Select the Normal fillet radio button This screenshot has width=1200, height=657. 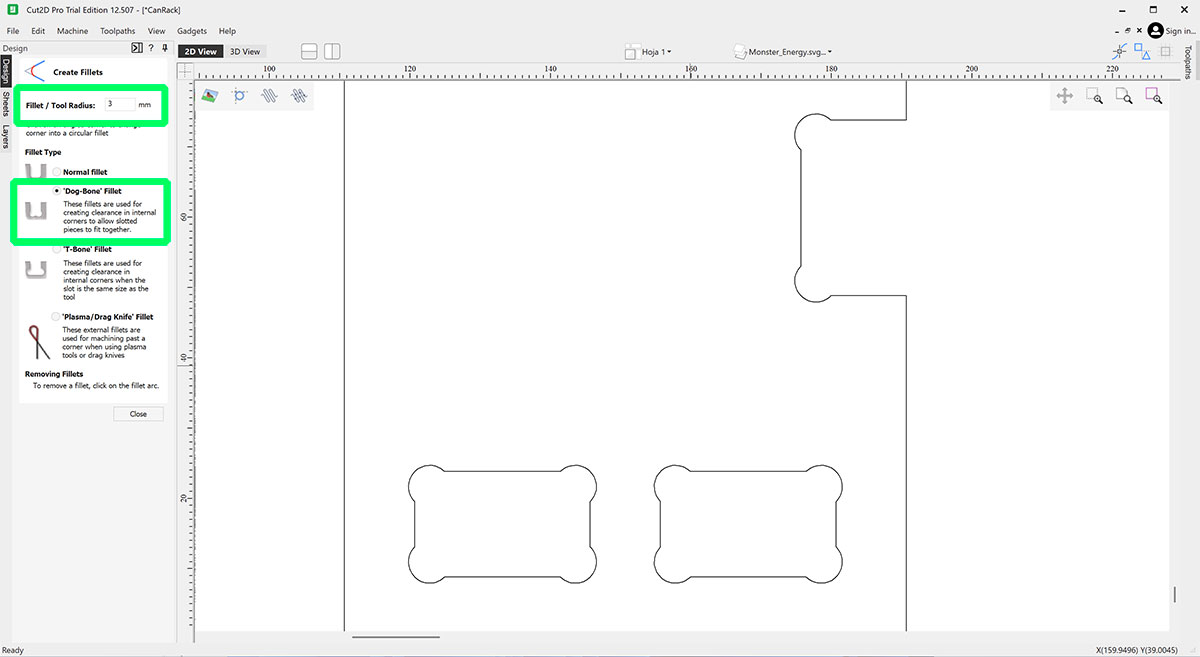pyautogui.click(x=56, y=172)
